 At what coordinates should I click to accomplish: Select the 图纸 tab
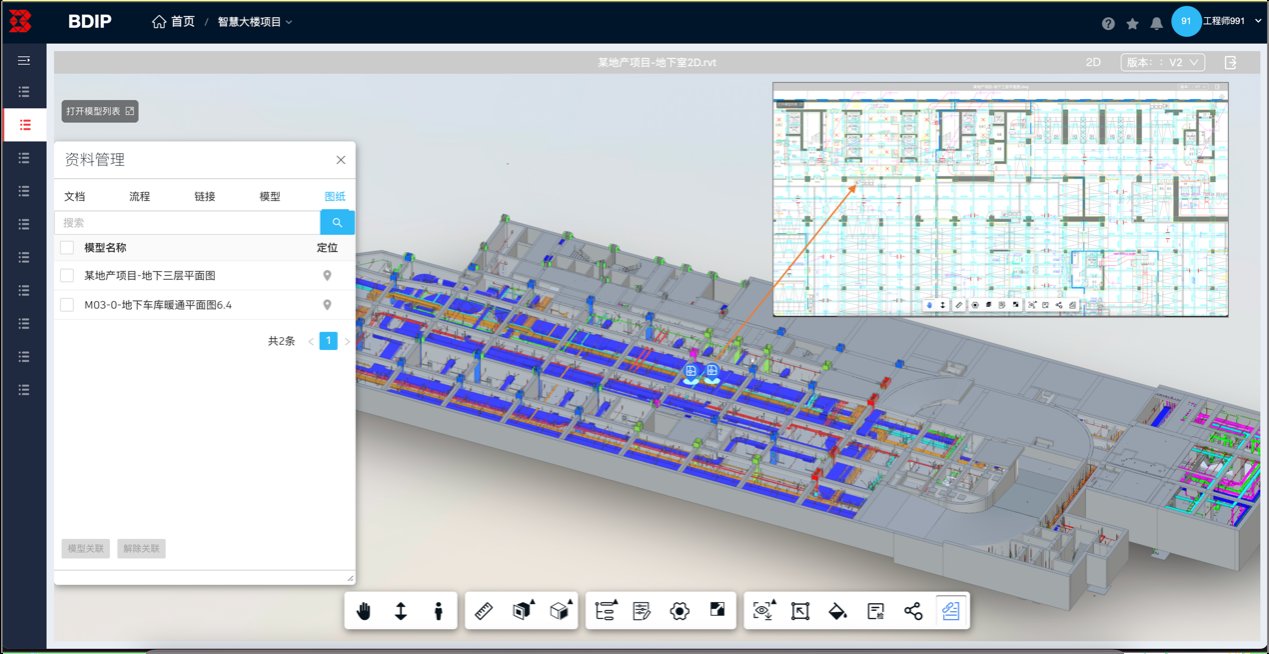tap(335, 197)
